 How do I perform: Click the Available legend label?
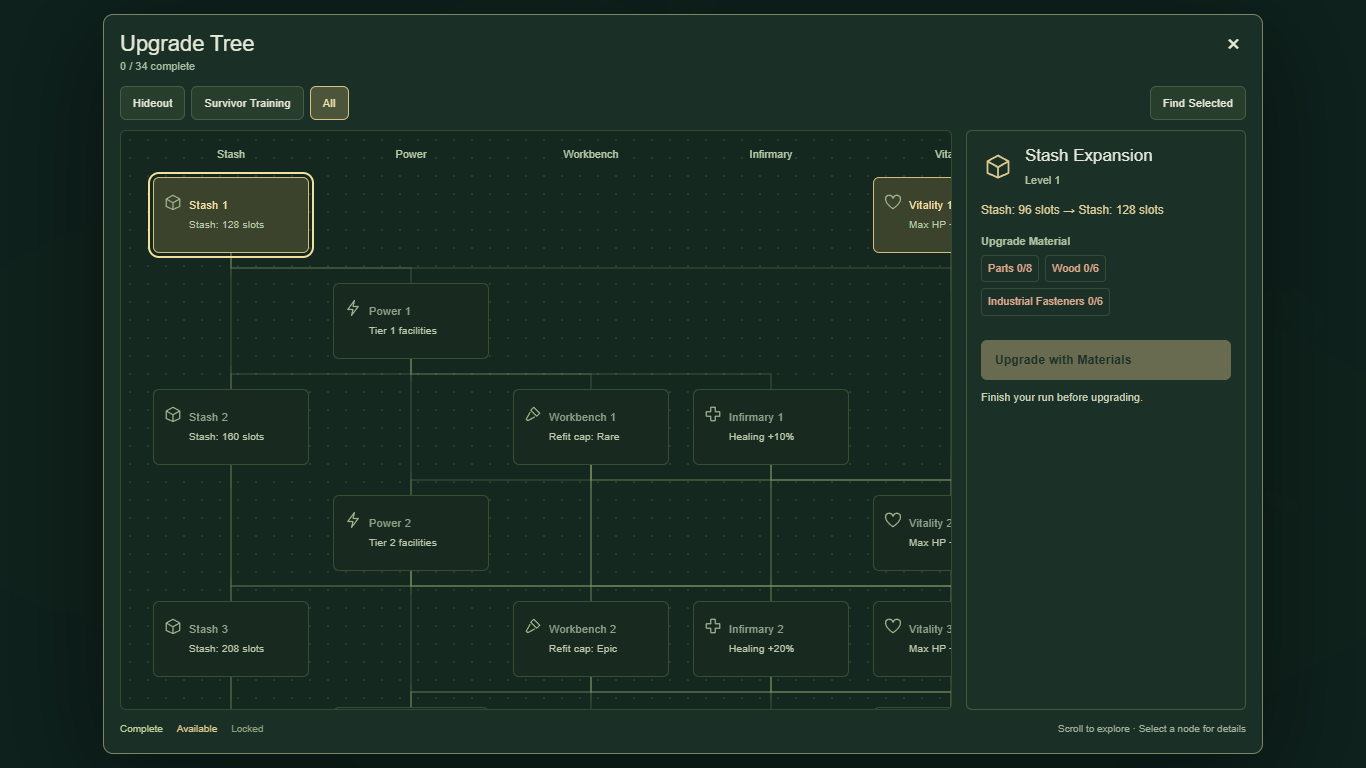point(197,729)
